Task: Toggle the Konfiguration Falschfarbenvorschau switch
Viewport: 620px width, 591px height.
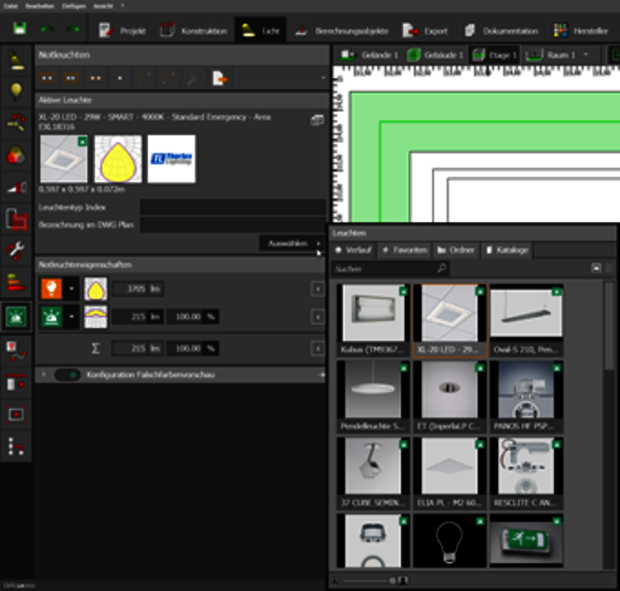Action: pyautogui.click(x=68, y=374)
